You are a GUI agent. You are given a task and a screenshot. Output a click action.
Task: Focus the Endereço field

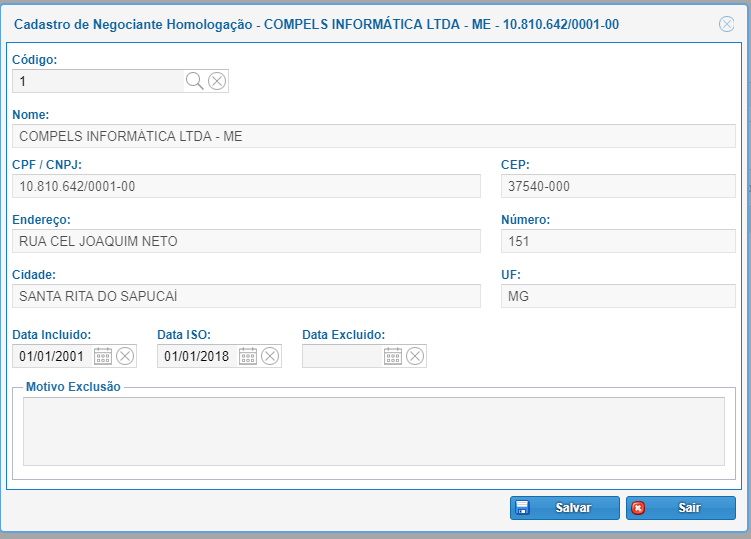click(246, 241)
